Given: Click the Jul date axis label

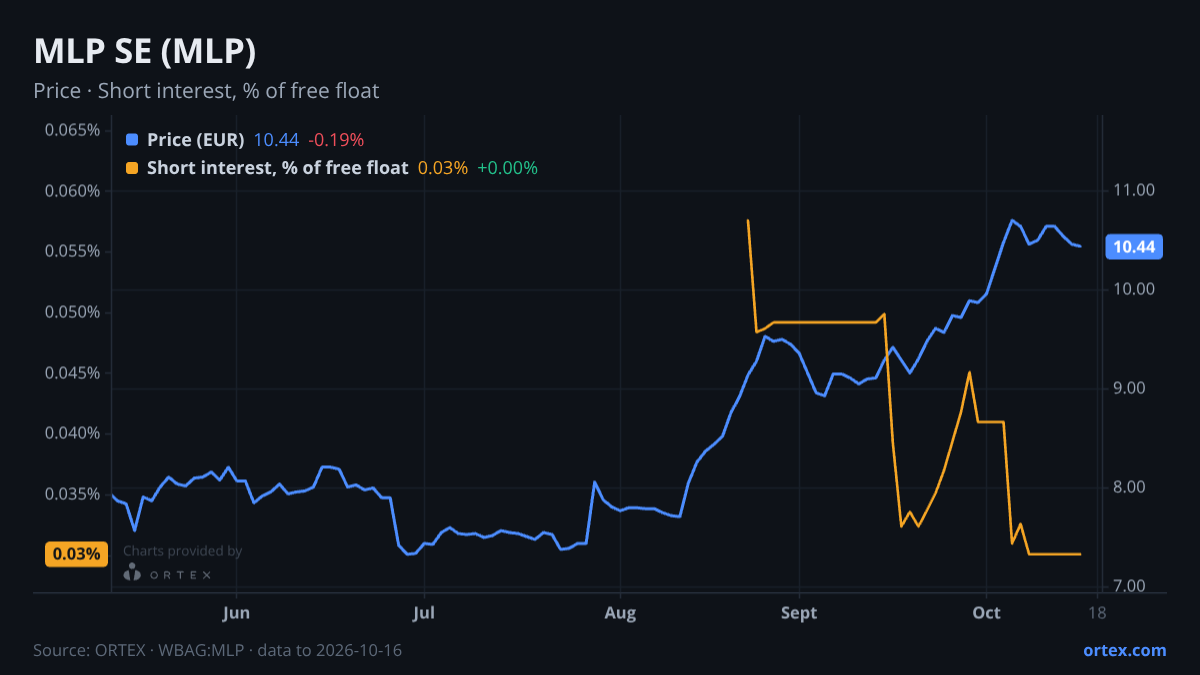Looking at the screenshot, I should (x=425, y=613).
